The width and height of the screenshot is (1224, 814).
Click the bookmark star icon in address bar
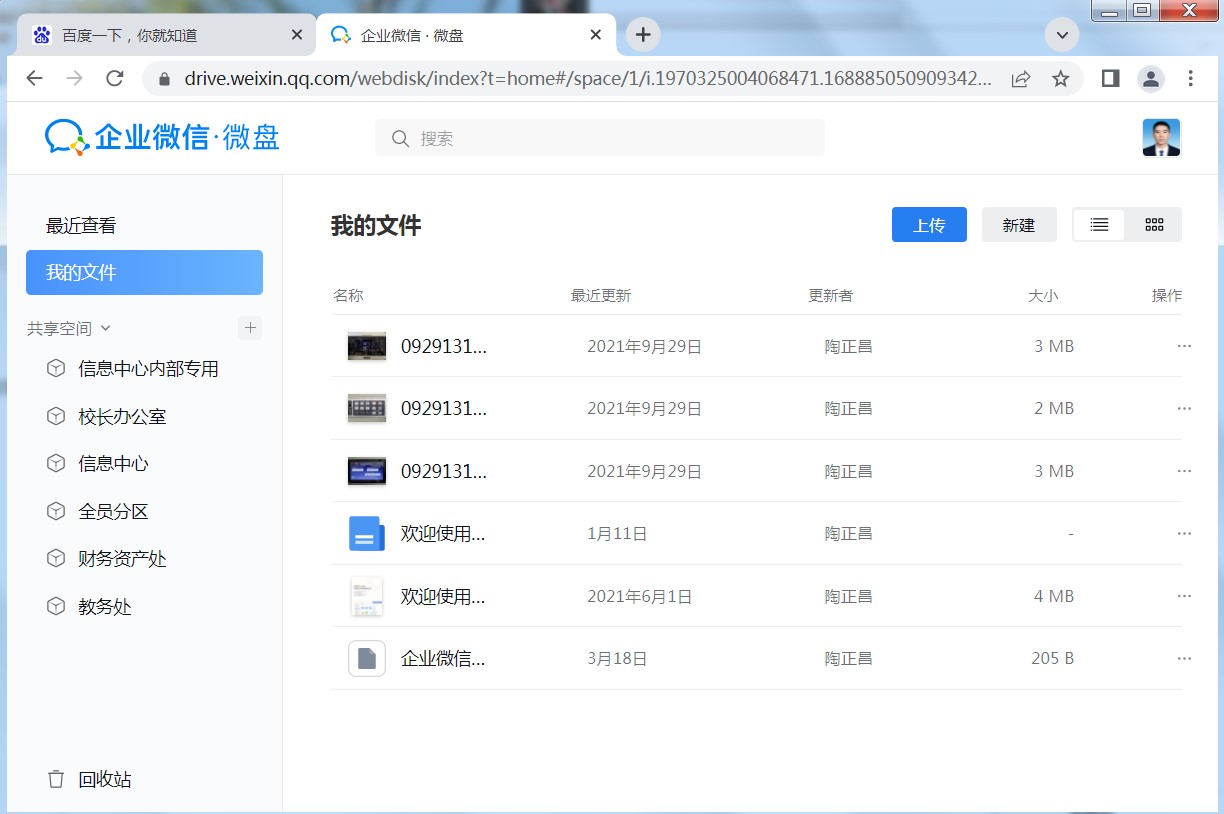point(1060,78)
